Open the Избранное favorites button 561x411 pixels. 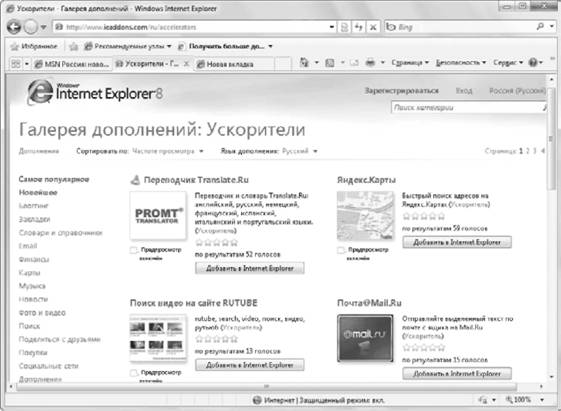[34, 46]
